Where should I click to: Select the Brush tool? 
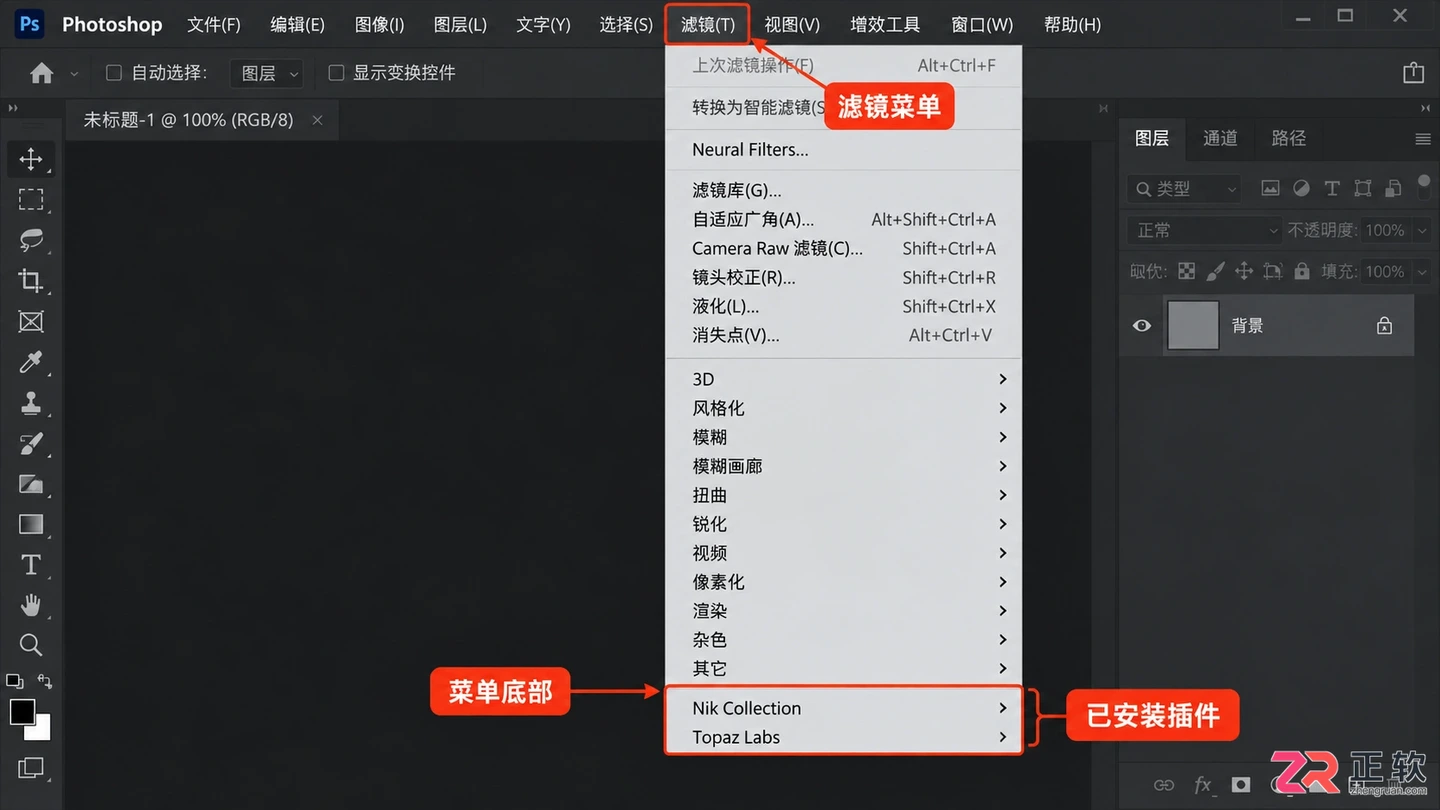(x=31, y=443)
